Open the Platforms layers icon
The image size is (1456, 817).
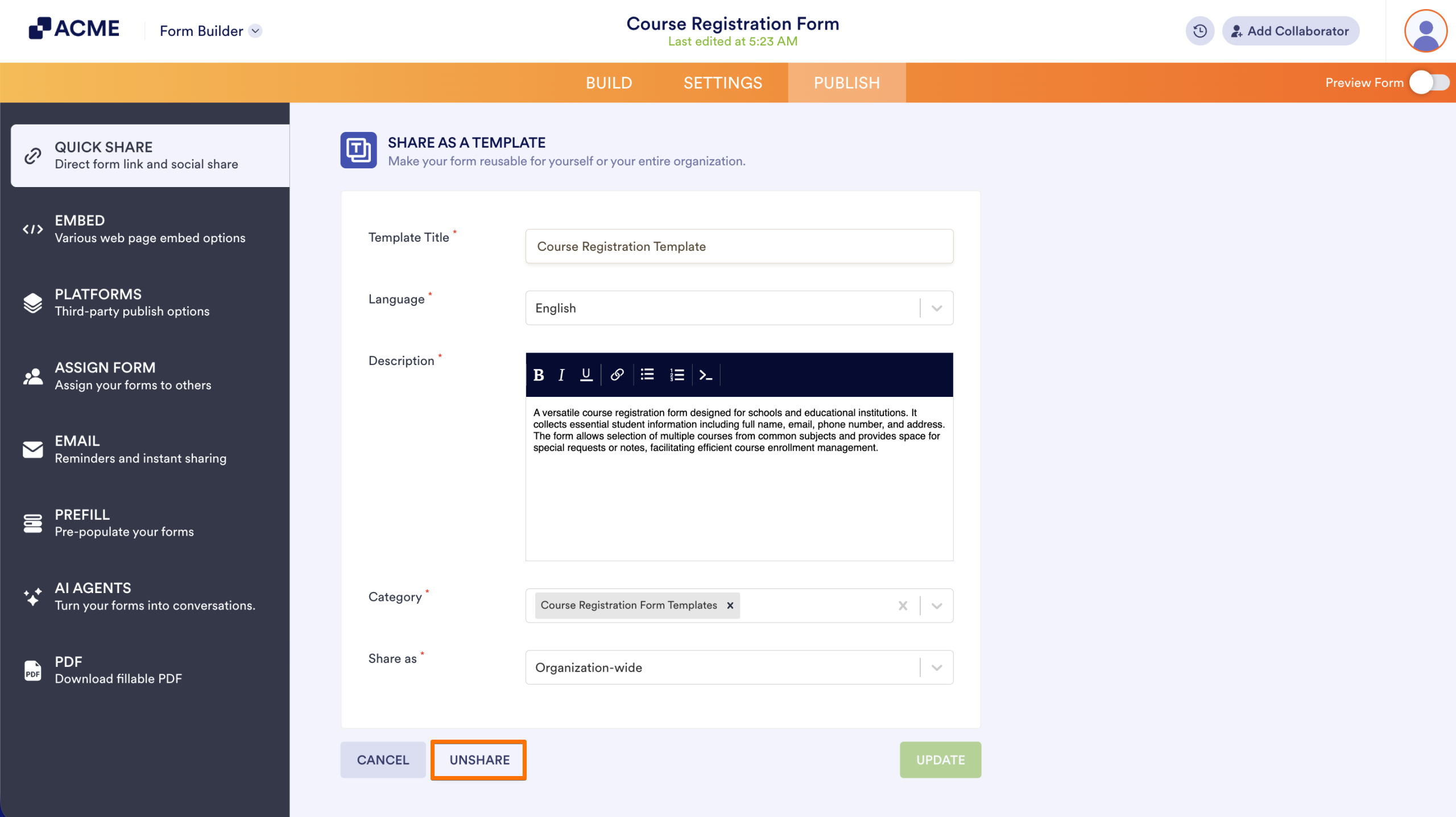(32, 302)
